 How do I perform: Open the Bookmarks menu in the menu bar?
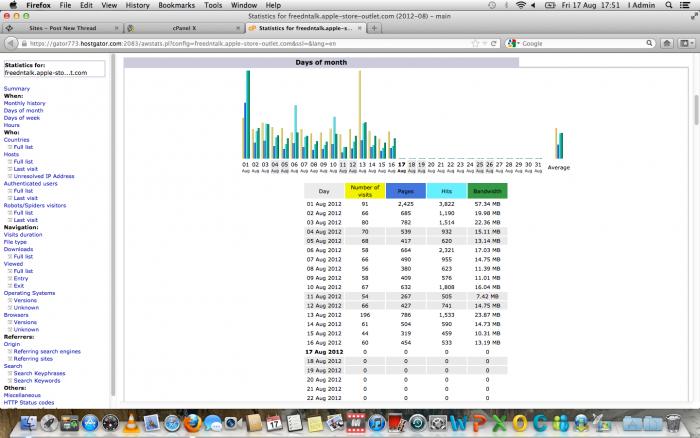(176, 5)
